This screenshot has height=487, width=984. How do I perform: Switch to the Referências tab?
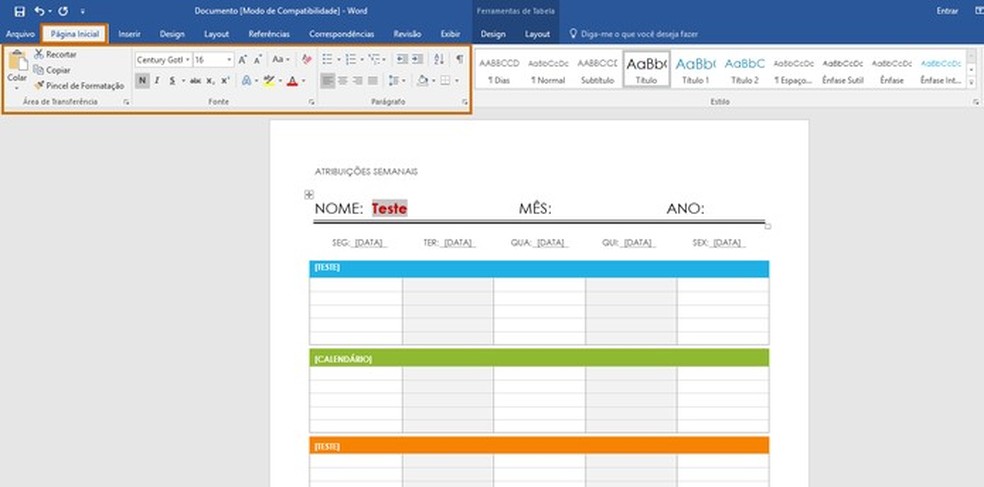269,34
